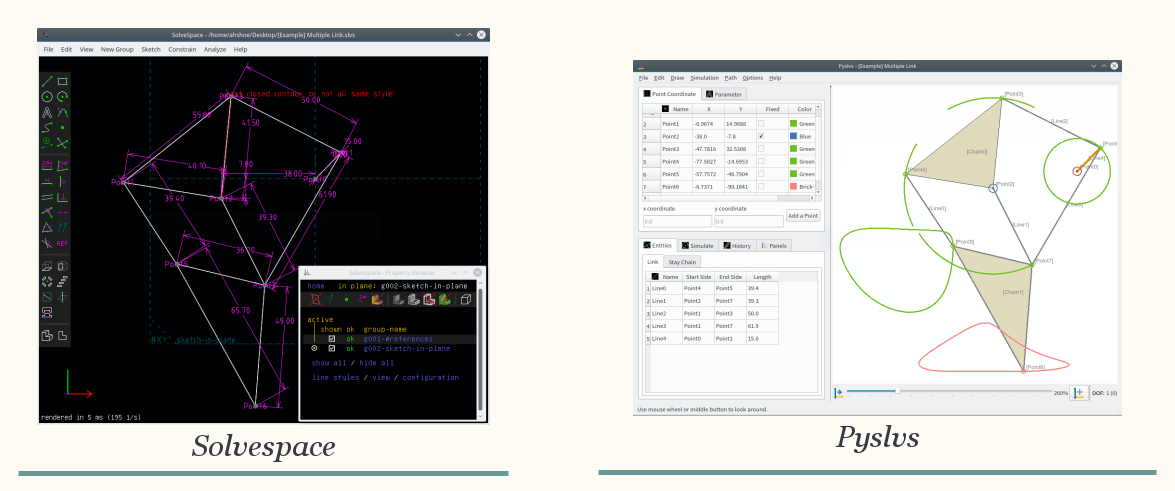Viewport: 1175px width, 491px height.
Task: Check the Fixed box for Point5
Action: tap(761, 174)
